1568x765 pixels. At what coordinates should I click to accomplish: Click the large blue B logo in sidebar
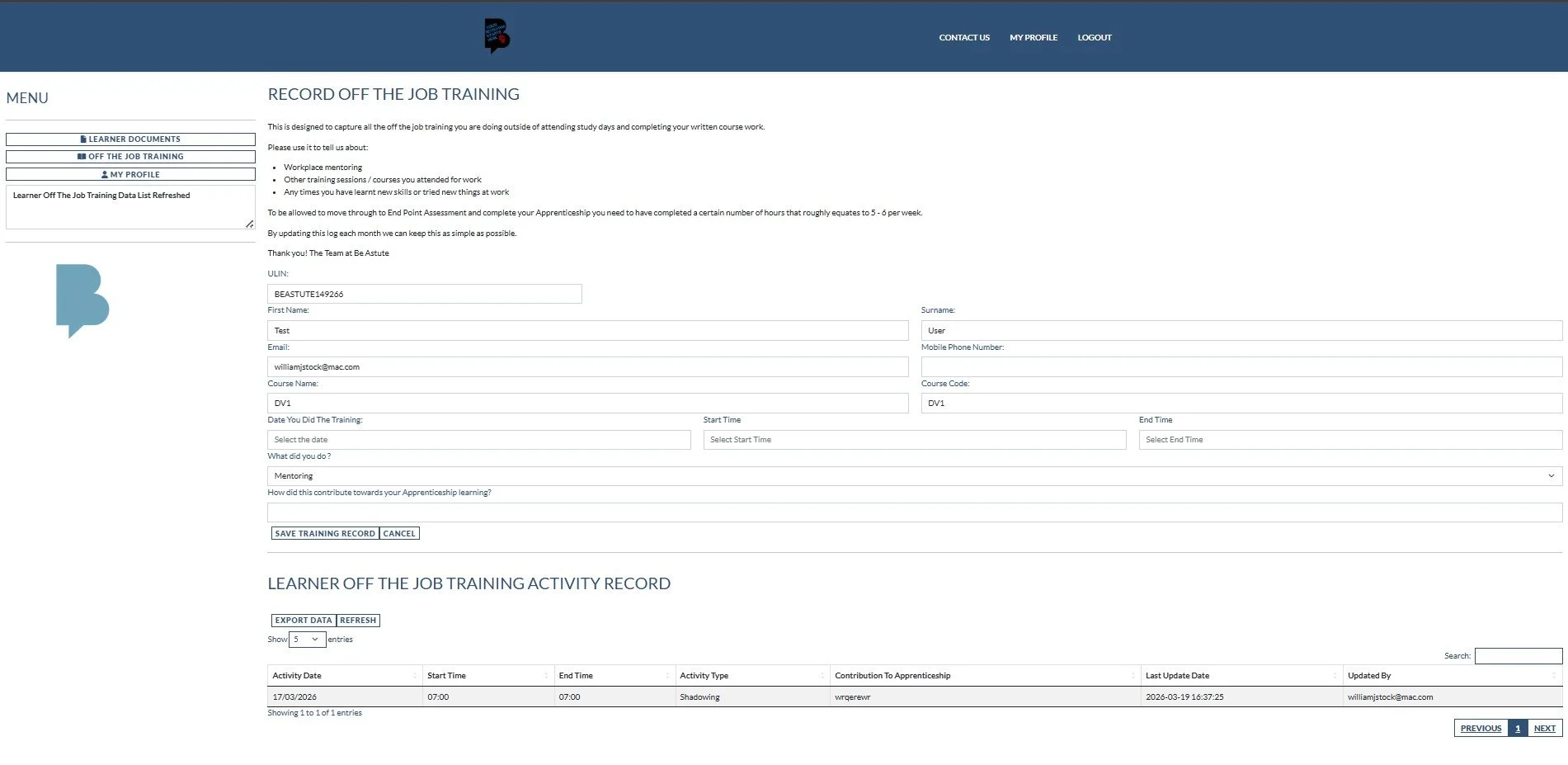tap(82, 300)
